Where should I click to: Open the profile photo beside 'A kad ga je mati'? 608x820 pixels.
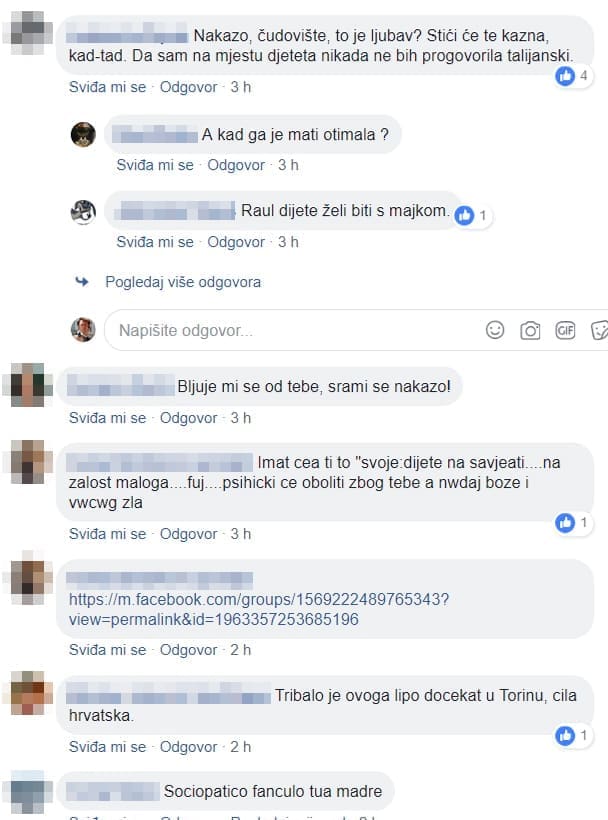[x=83, y=134]
